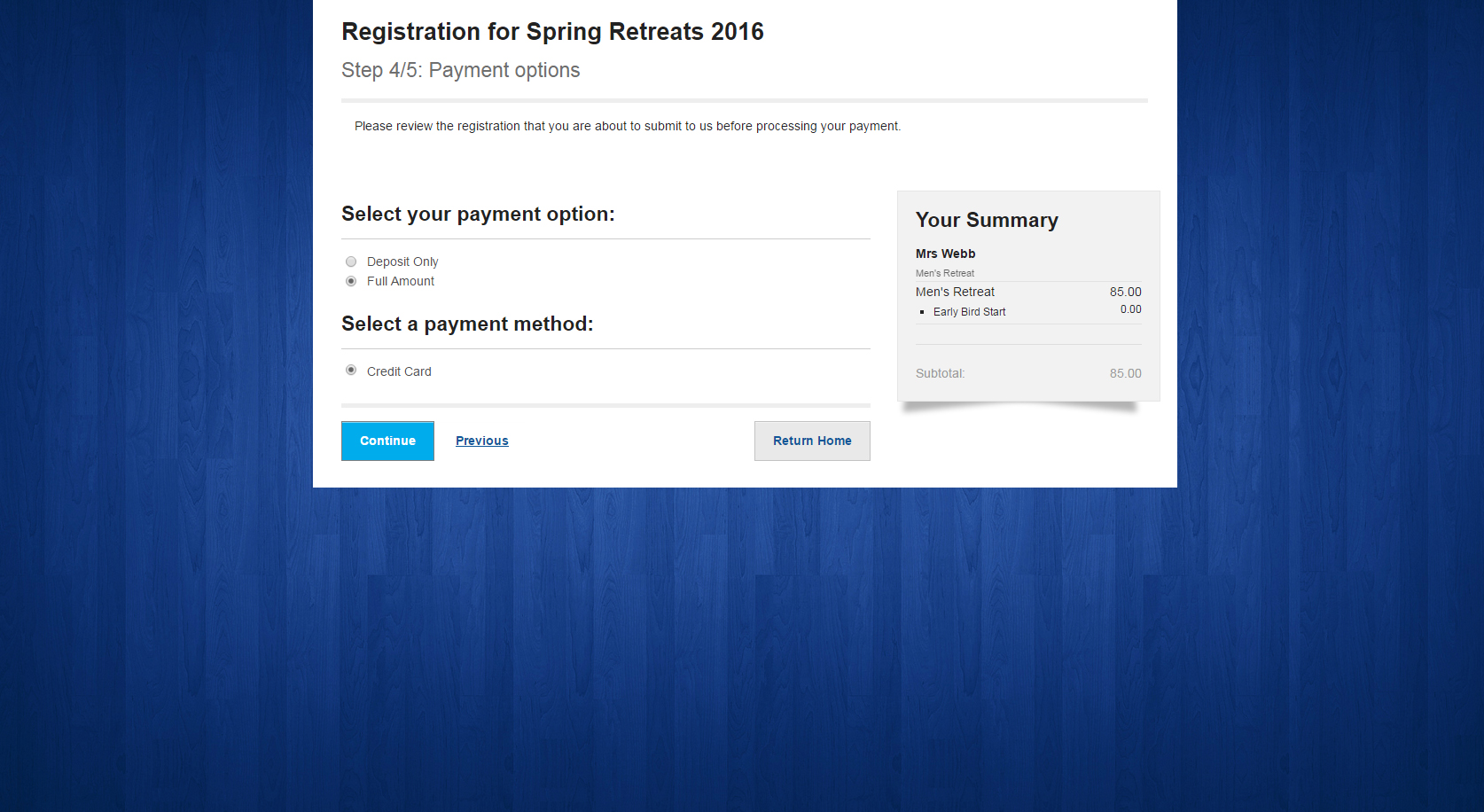This screenshot has height=812, width=1484.
Task: Click the 'Deposit Only' label text
Action: 402,262
